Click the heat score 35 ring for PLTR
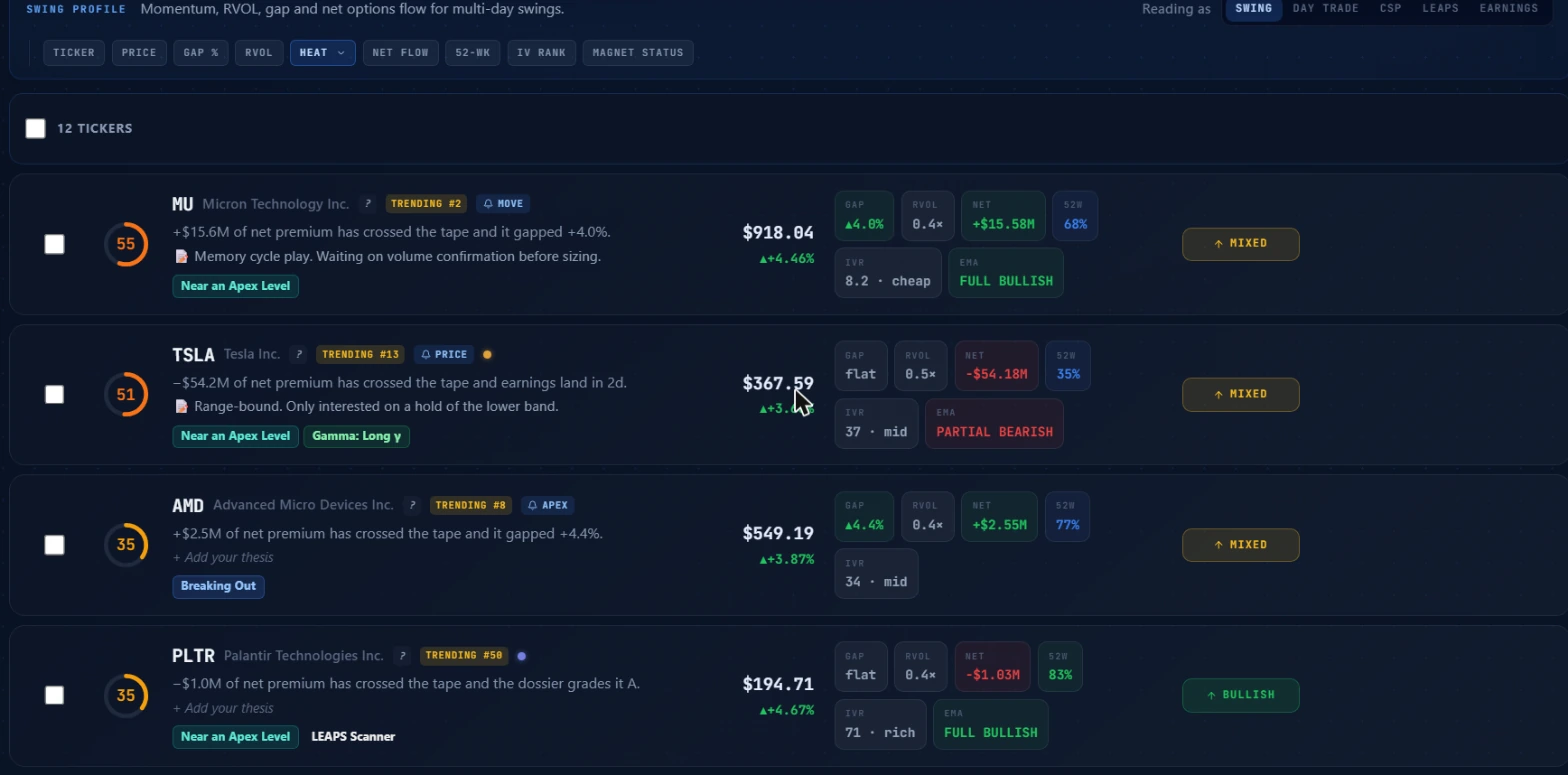This screenshot has width=1568, height=775. (x=126, y=695)
